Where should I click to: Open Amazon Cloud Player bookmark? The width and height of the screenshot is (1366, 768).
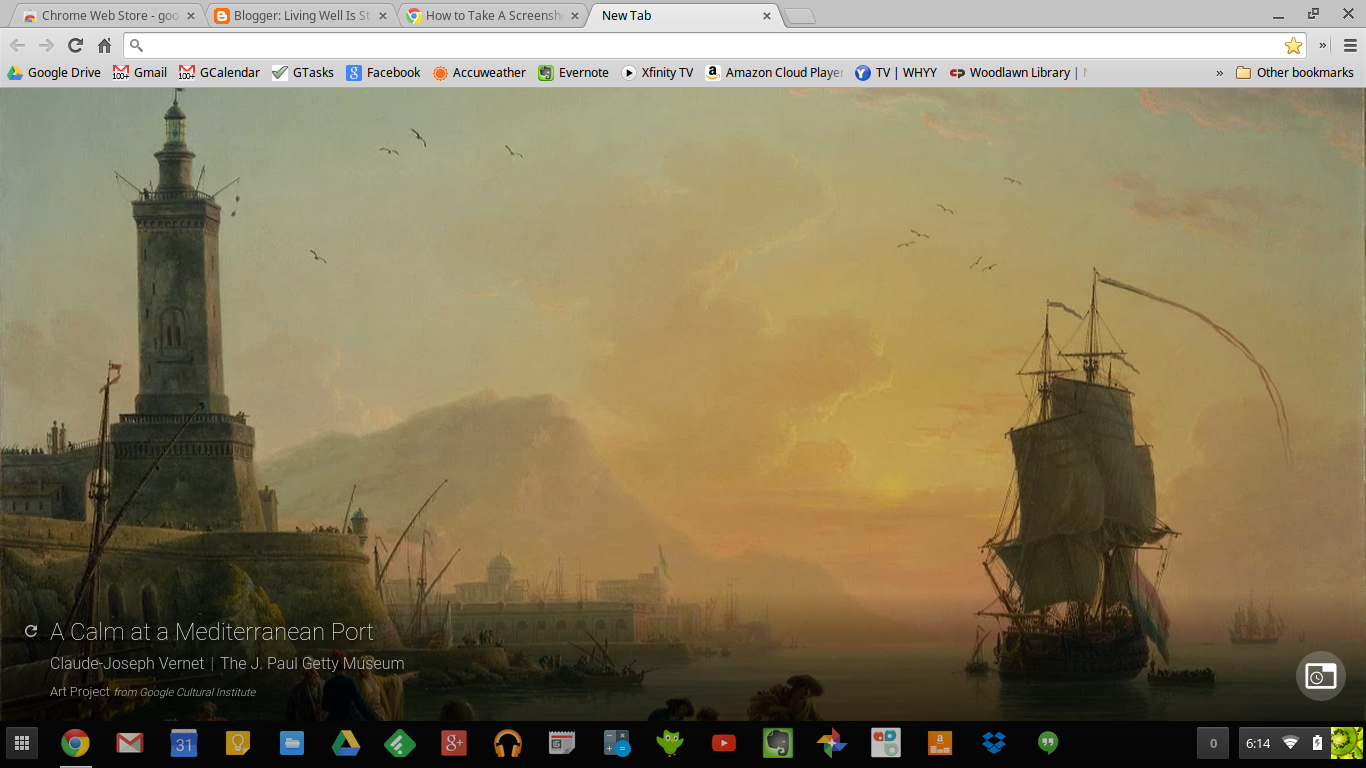[x=774, y=72]
